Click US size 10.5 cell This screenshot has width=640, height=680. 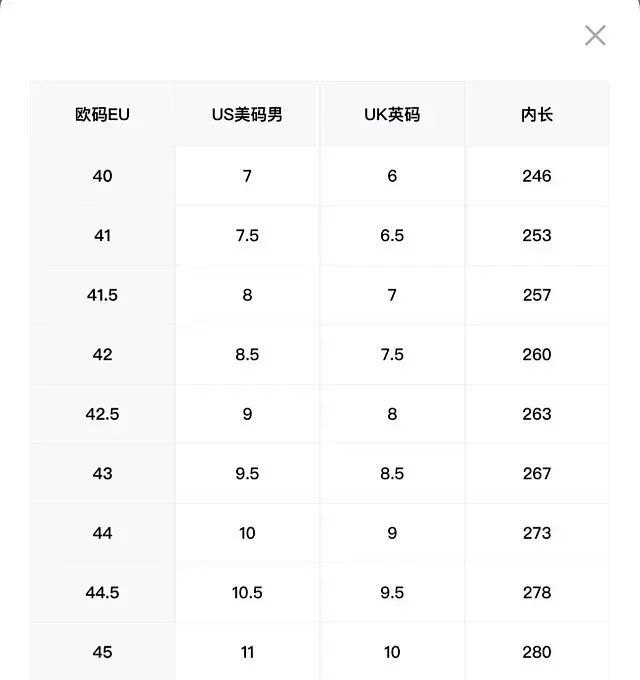[247, 593]
